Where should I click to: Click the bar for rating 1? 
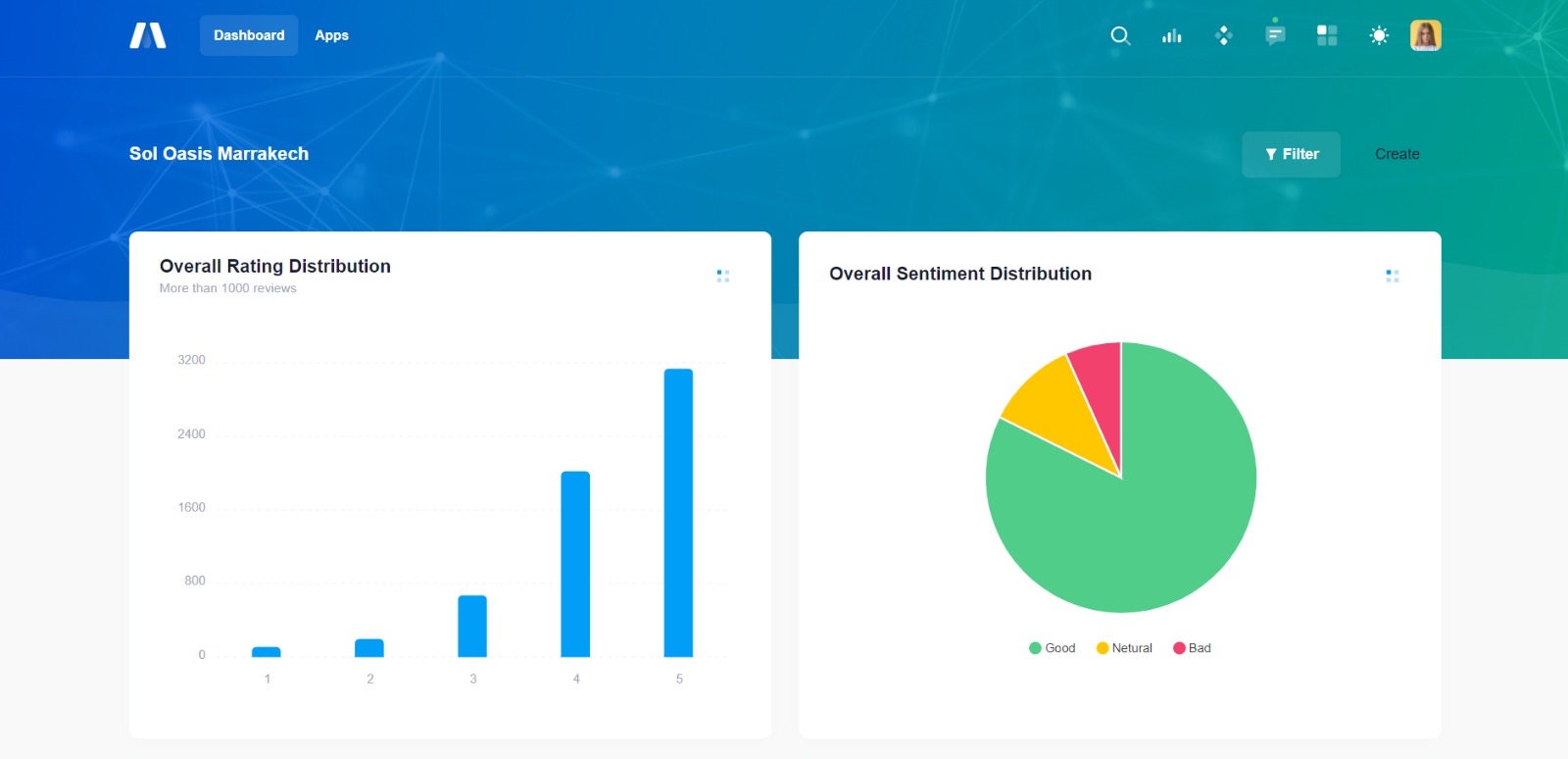click(x=267, y=652)
